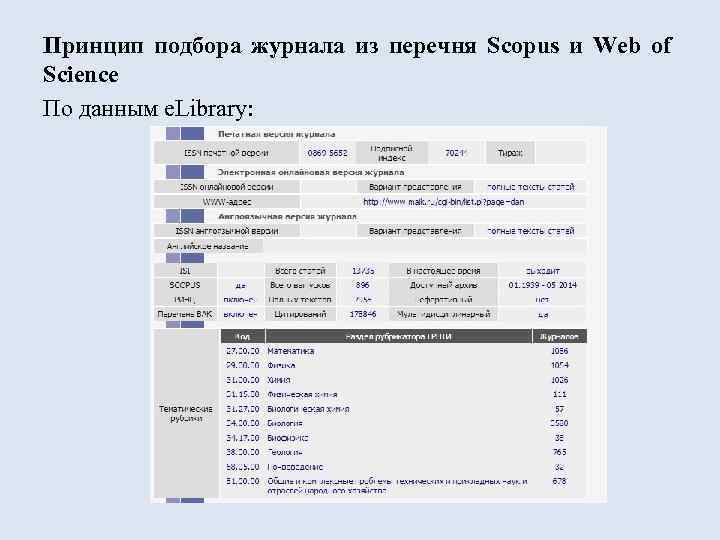Click the 'Английское название' label cell
Viewport: 720px width, 540px height.
[208, 246]
